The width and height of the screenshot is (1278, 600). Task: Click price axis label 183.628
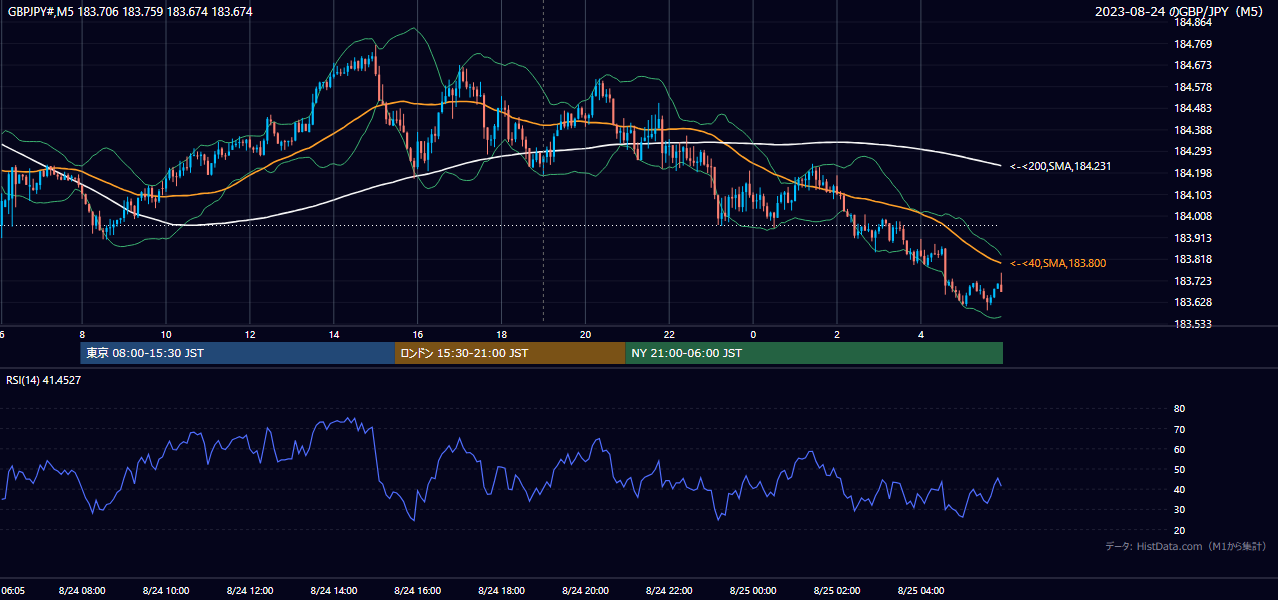[x=1191, y=302]
